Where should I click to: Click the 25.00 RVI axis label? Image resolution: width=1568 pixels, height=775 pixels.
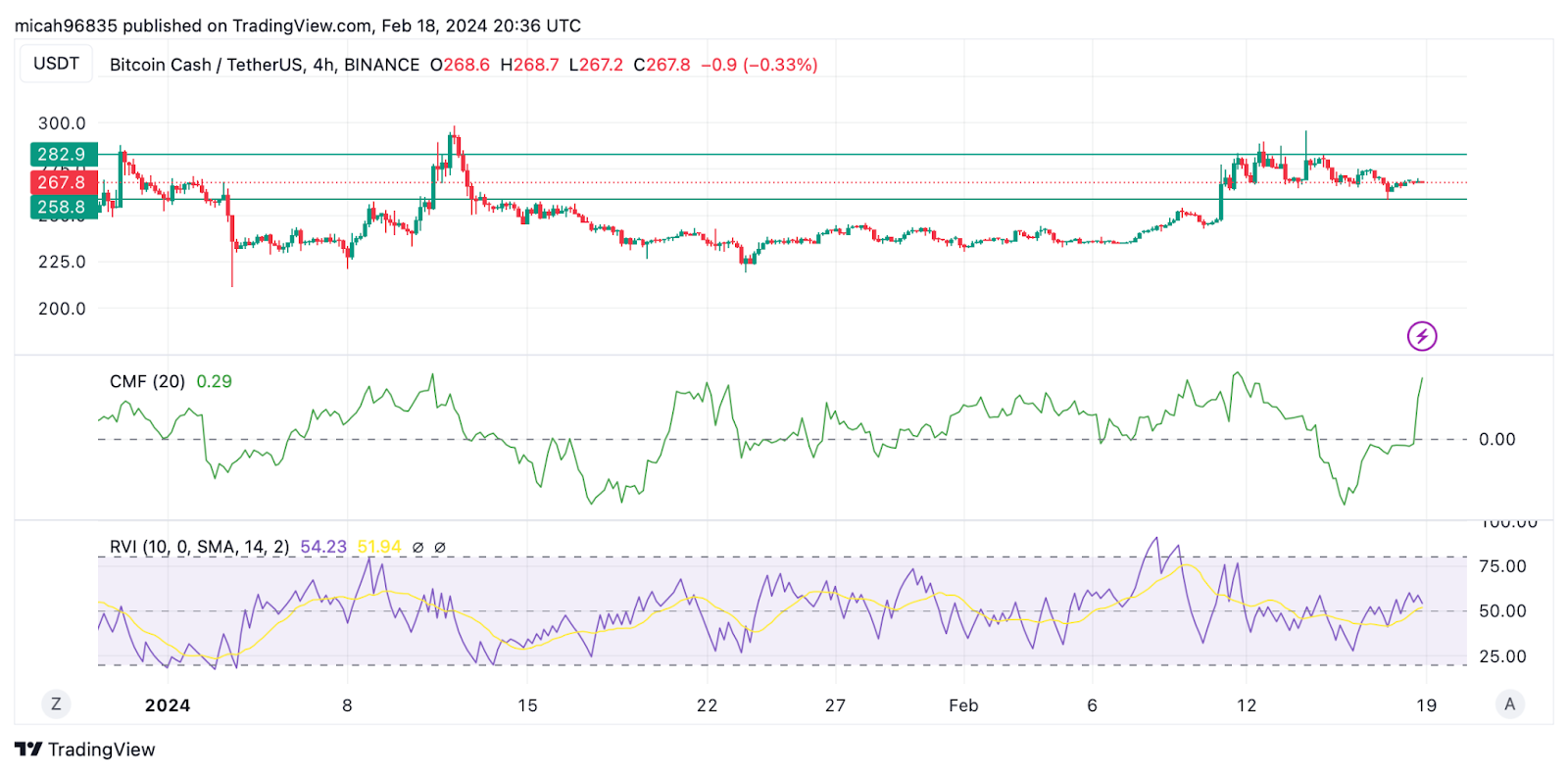(x=1502, y=656)
